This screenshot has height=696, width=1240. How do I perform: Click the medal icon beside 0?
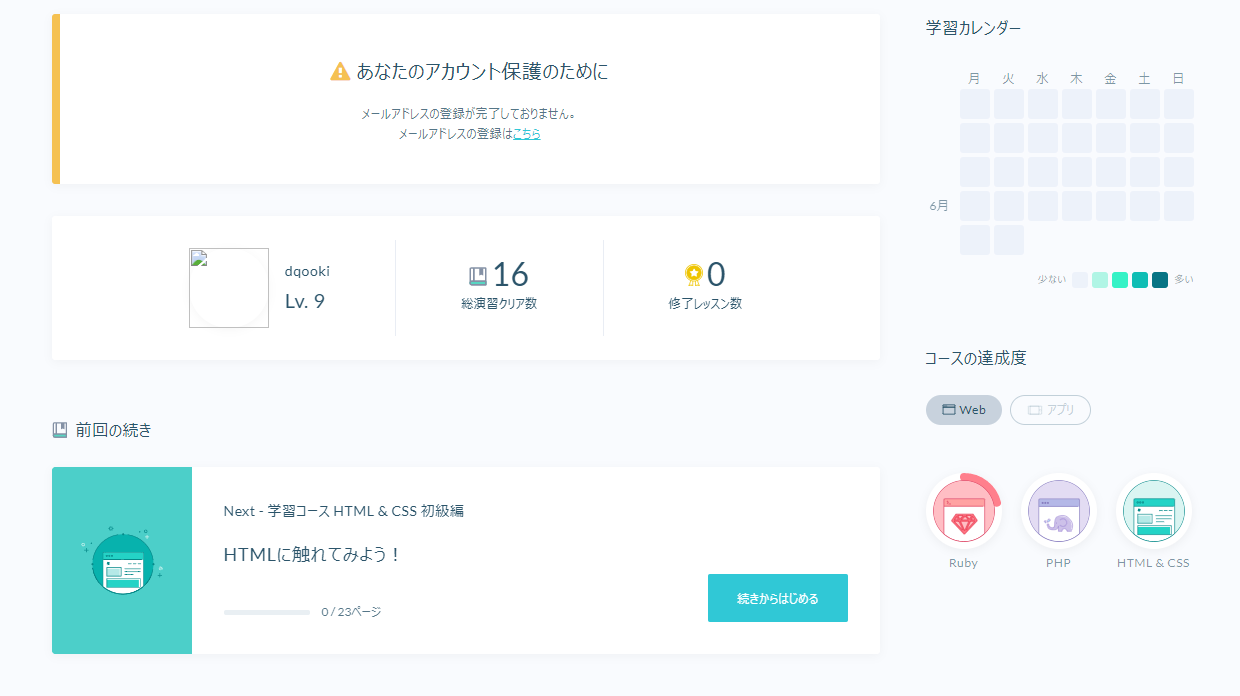[x=694, y=275]
